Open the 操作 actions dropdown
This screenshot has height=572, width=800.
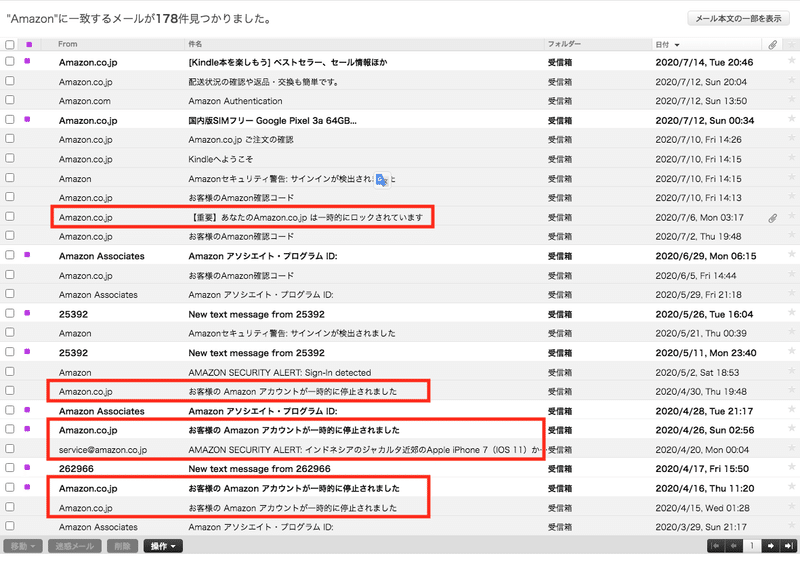(163, 546)
